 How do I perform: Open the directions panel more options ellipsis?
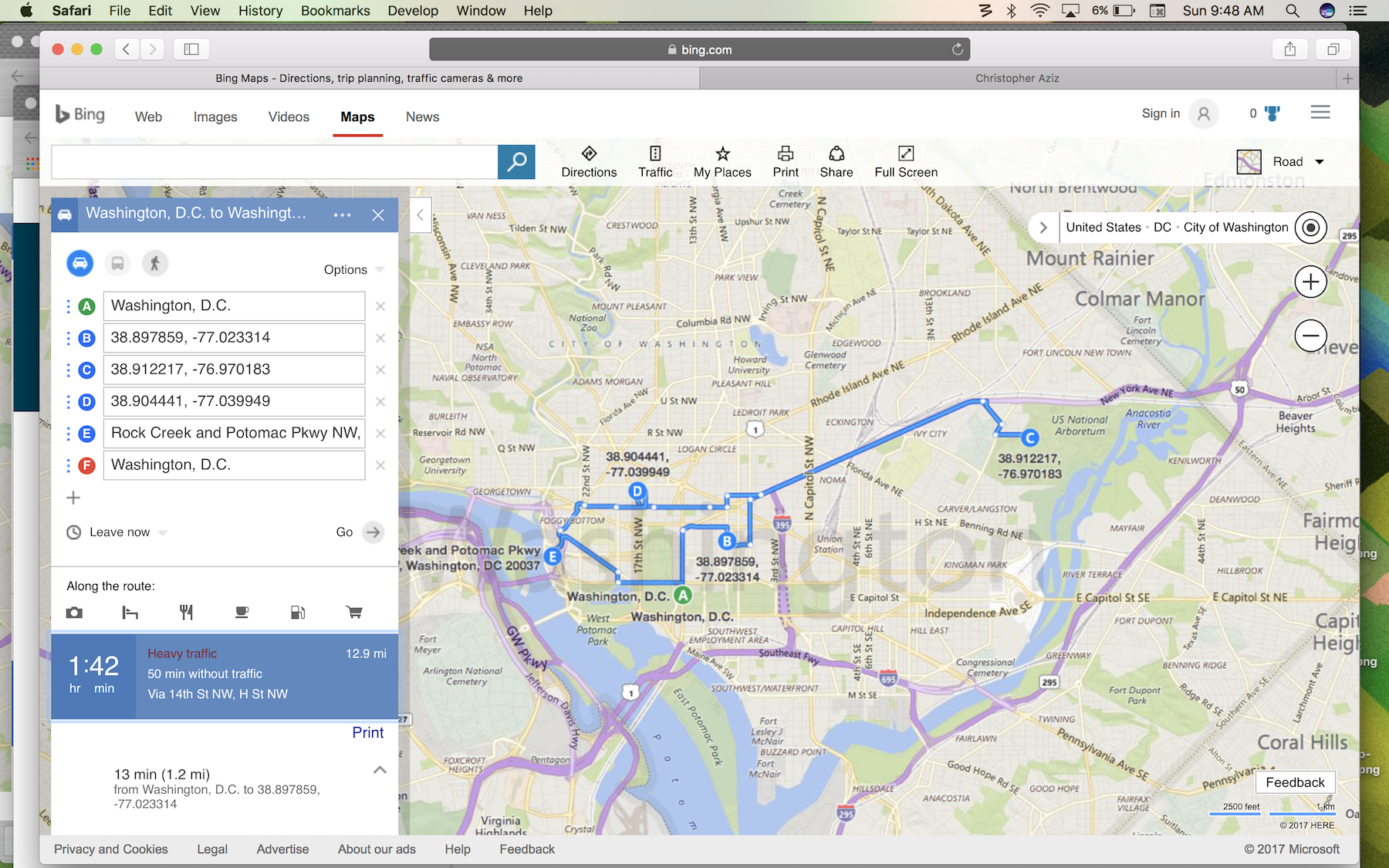click(343, 215)
